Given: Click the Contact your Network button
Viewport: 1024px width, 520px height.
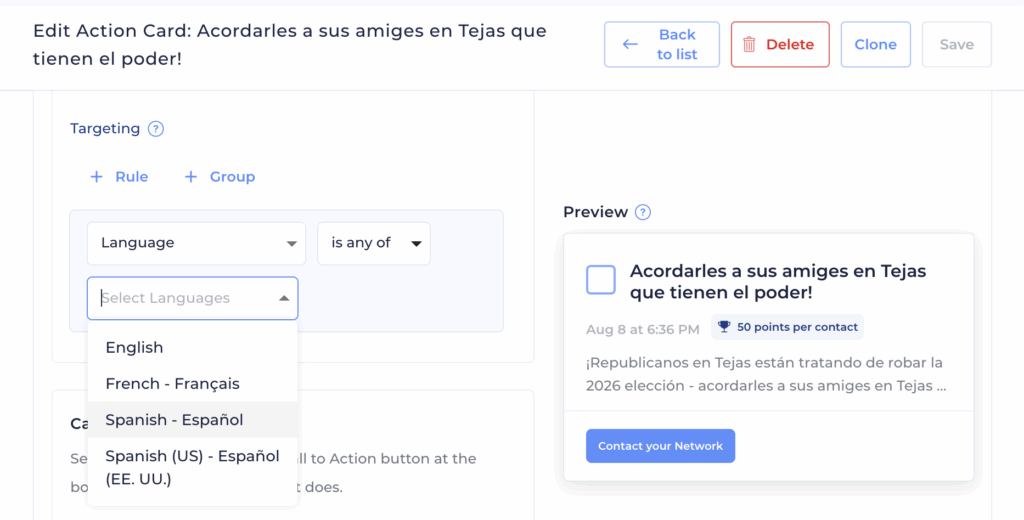Looking at the screenshot, I should pyautogui.click(x=660, y=446).
